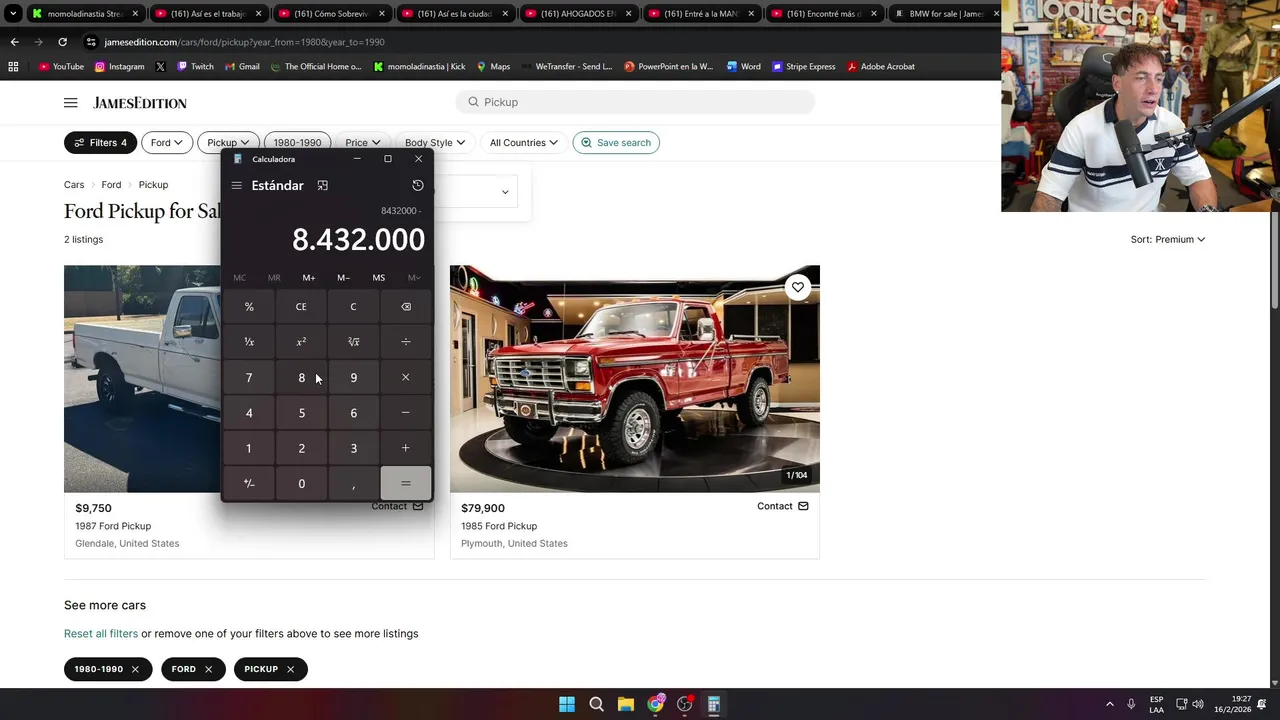Click the calculator backspace key
1280x720 pixels.
[x=405, y=307]
